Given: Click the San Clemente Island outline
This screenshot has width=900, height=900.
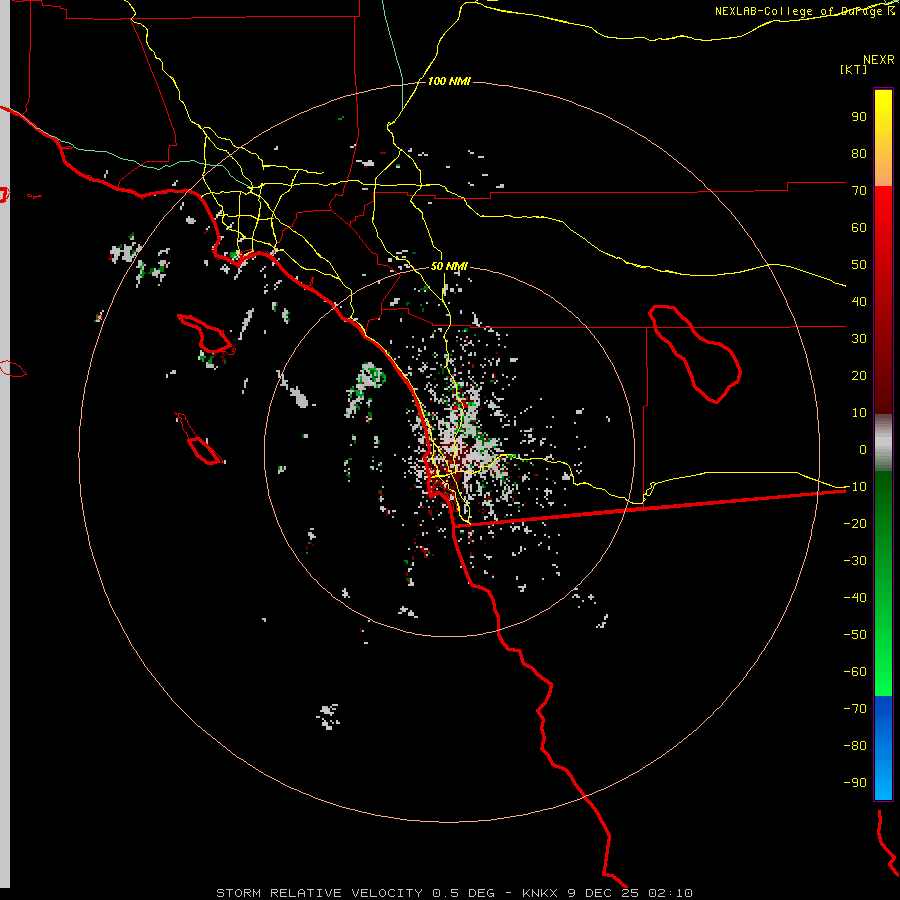Looking at the screenshot, I should [199, 439].
